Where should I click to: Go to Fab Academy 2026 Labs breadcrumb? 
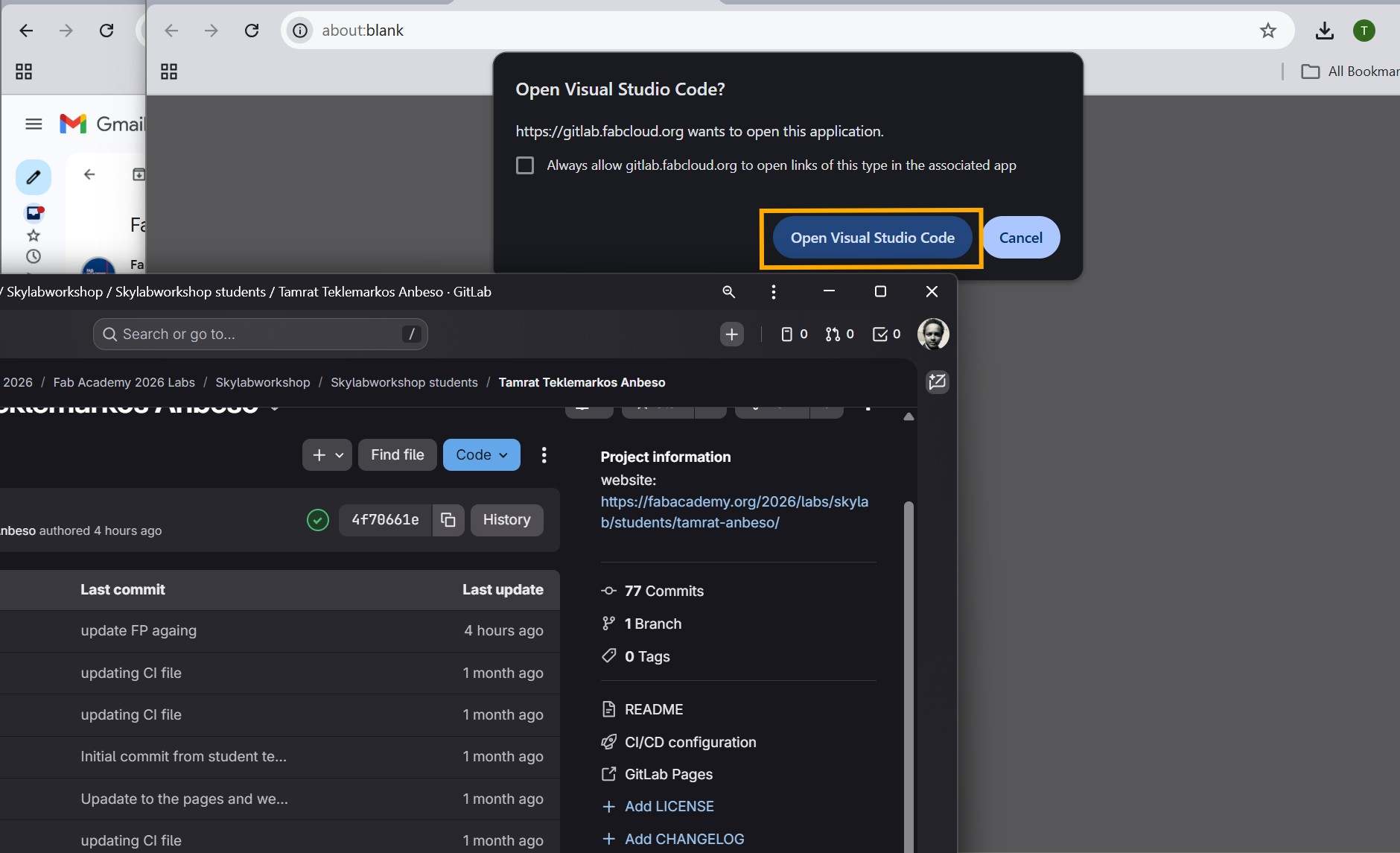point(124,382)
